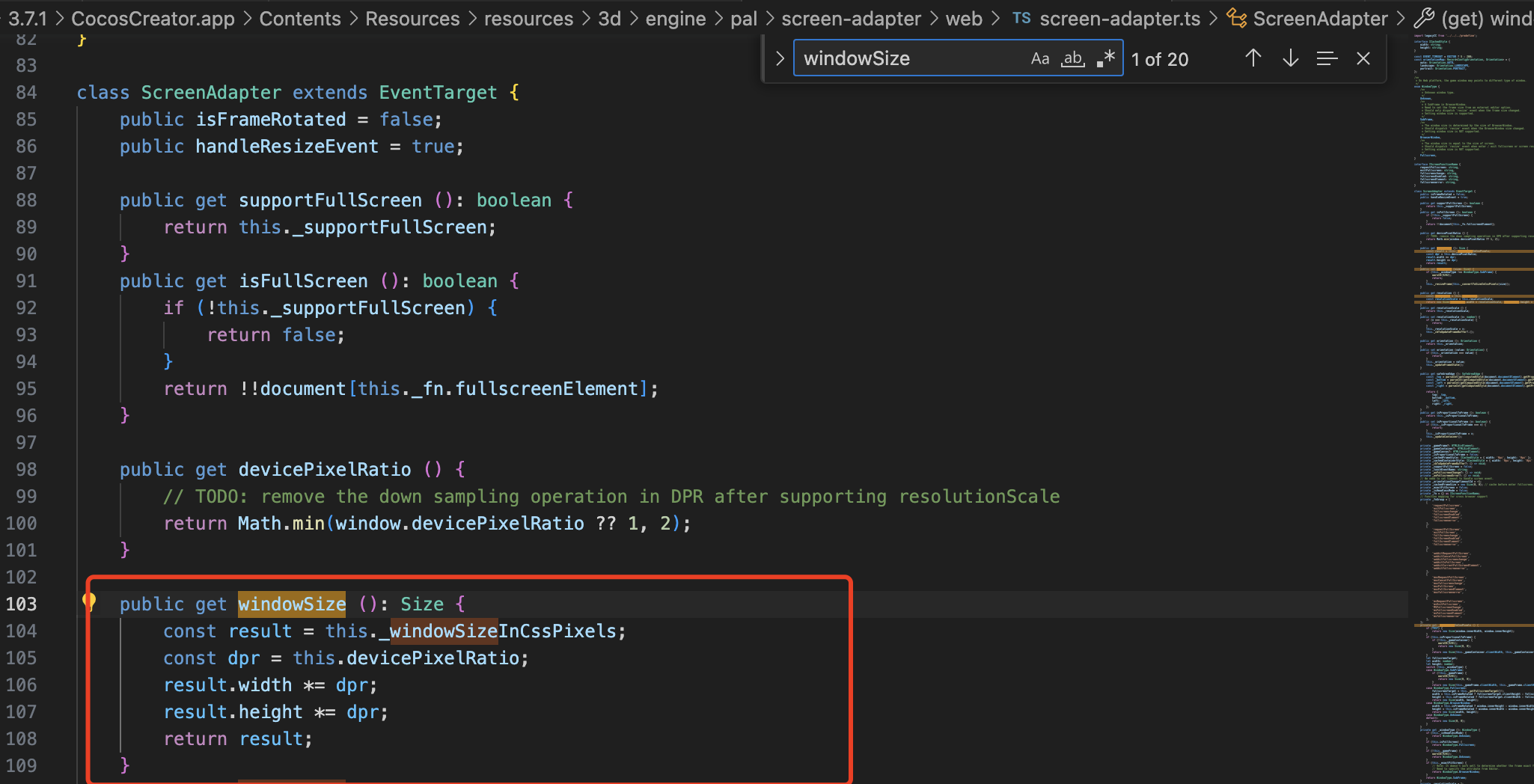
Task: Open lowercase resources breadcrumb segment
Action: pyautogui.click(x=528, y=19)
